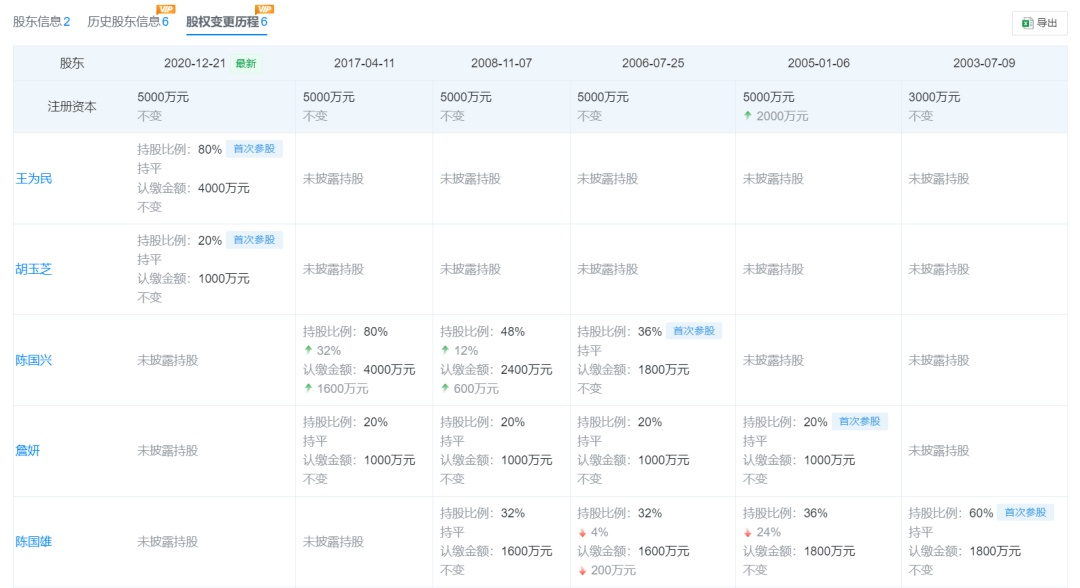Viewport: 1080px width, 588px height.
Task: Click the VIP badge above 股权变更历程
Action: pos(264,9)
